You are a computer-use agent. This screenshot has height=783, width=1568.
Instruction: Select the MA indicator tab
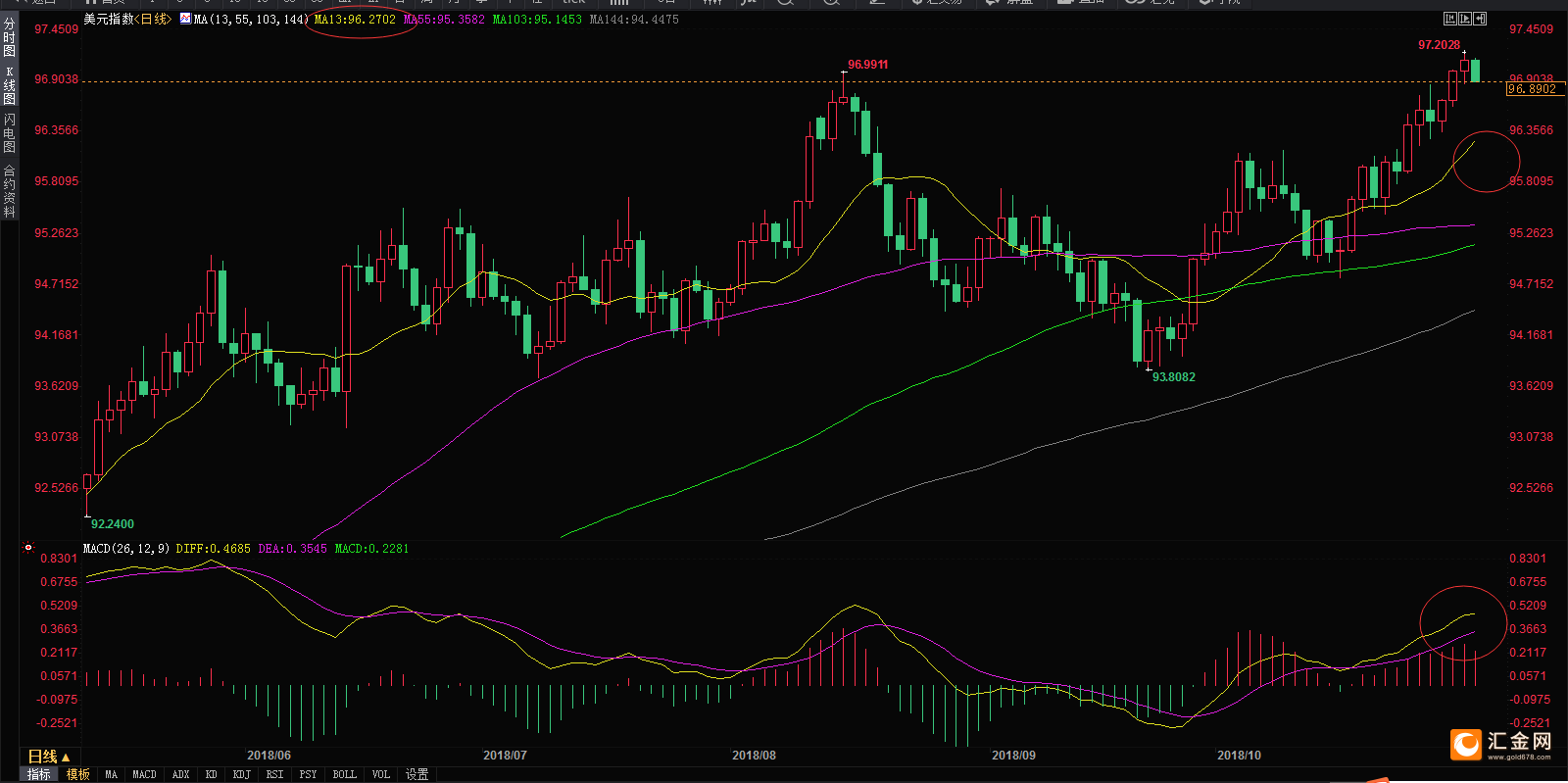coord(112,774)
